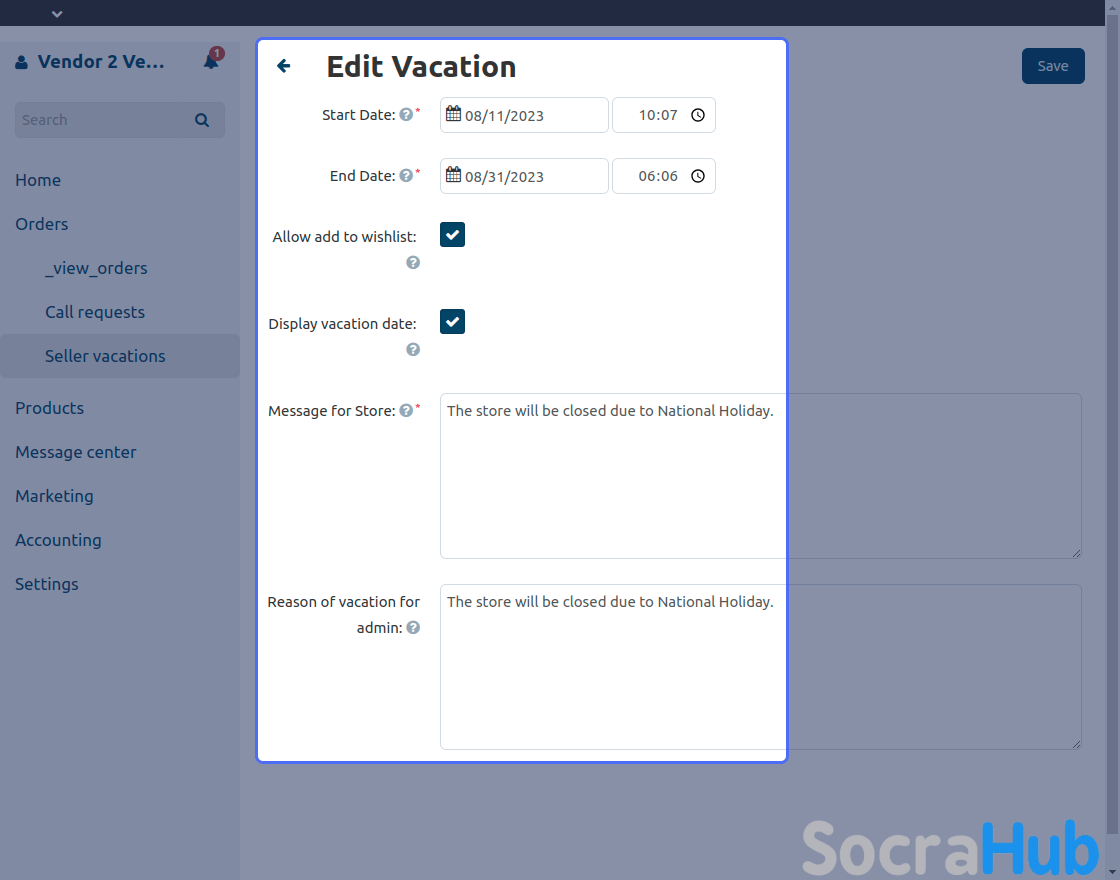The width and height of the screenshot is (1120, 880).
Task: Go to Message center menu item
Action: 76,452
